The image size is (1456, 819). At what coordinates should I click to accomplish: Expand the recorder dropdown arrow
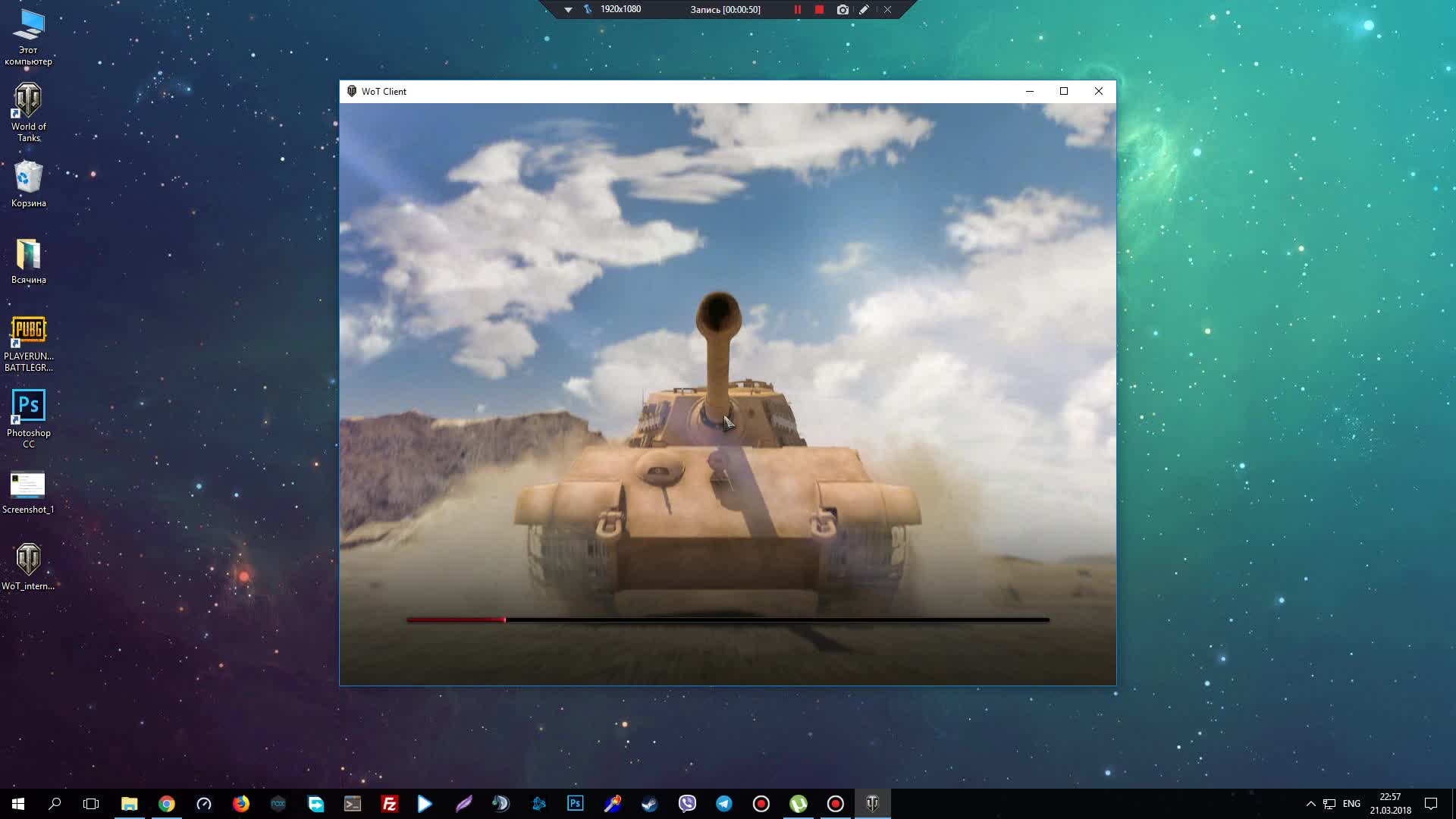point(568,10)
